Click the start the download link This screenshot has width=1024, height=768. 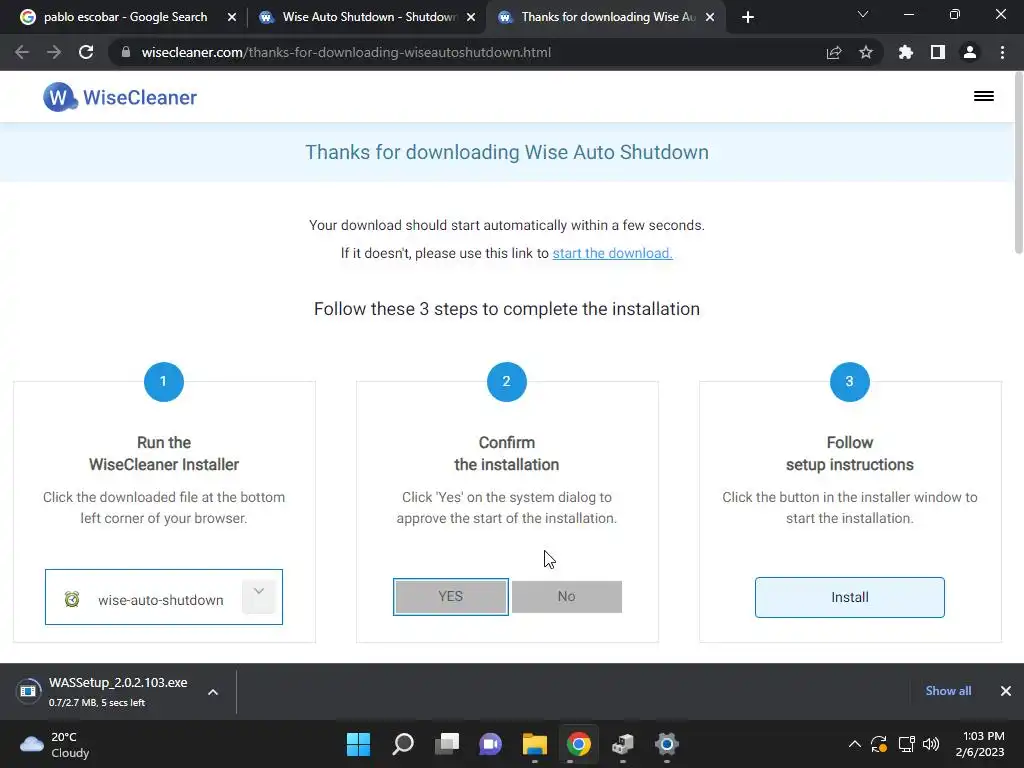point(612,253)
